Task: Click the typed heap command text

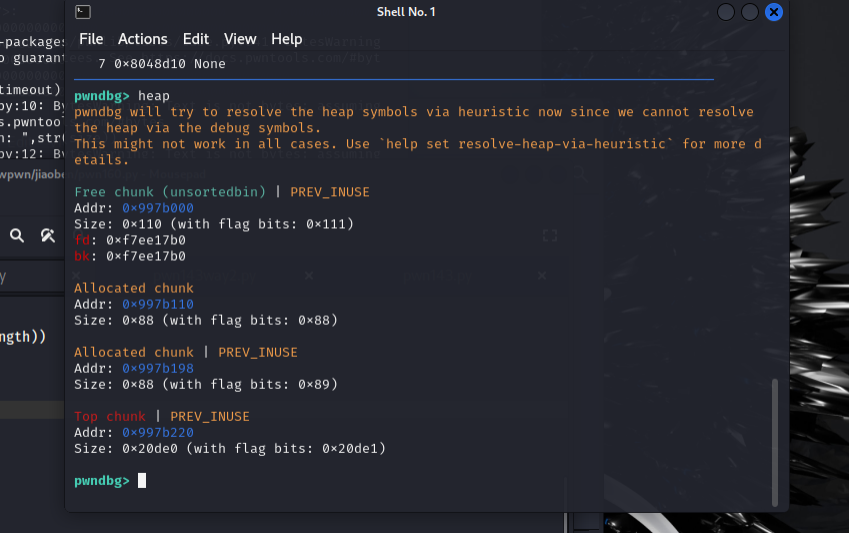Action: (154, 96)
